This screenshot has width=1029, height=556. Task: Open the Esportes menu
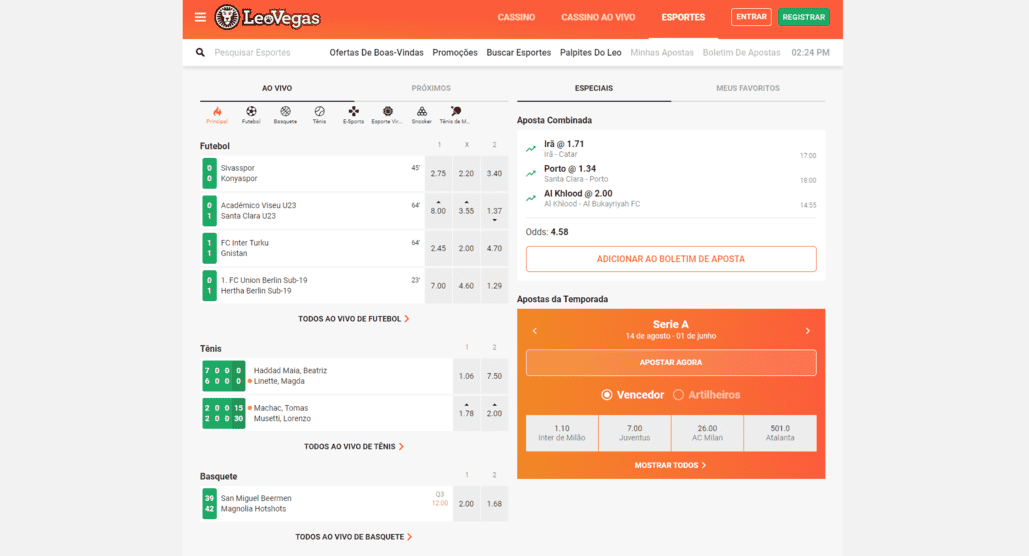pos(683,18)
